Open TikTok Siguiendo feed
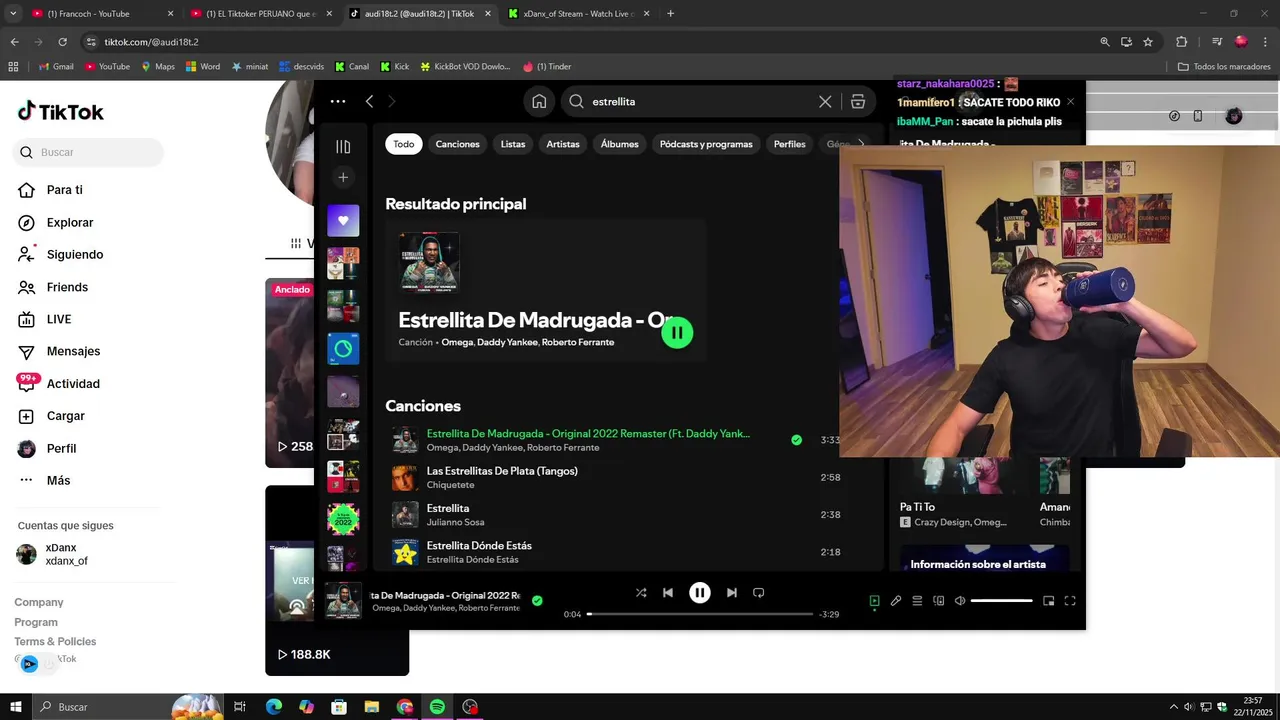Viewport: 1280px width, 720px height. click(x=60, y=254)
